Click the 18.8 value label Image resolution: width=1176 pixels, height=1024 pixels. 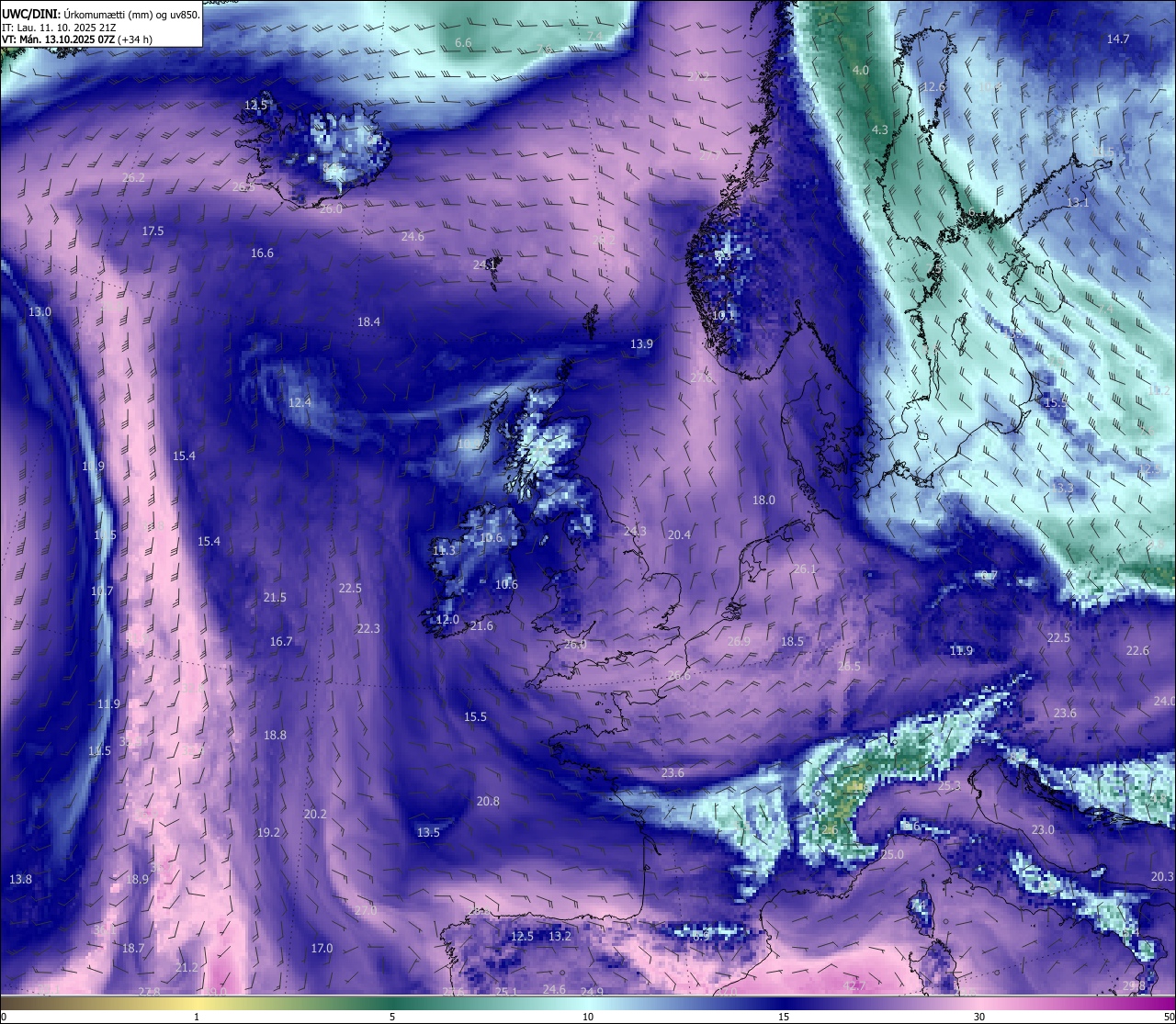click(x=275, y=735)
